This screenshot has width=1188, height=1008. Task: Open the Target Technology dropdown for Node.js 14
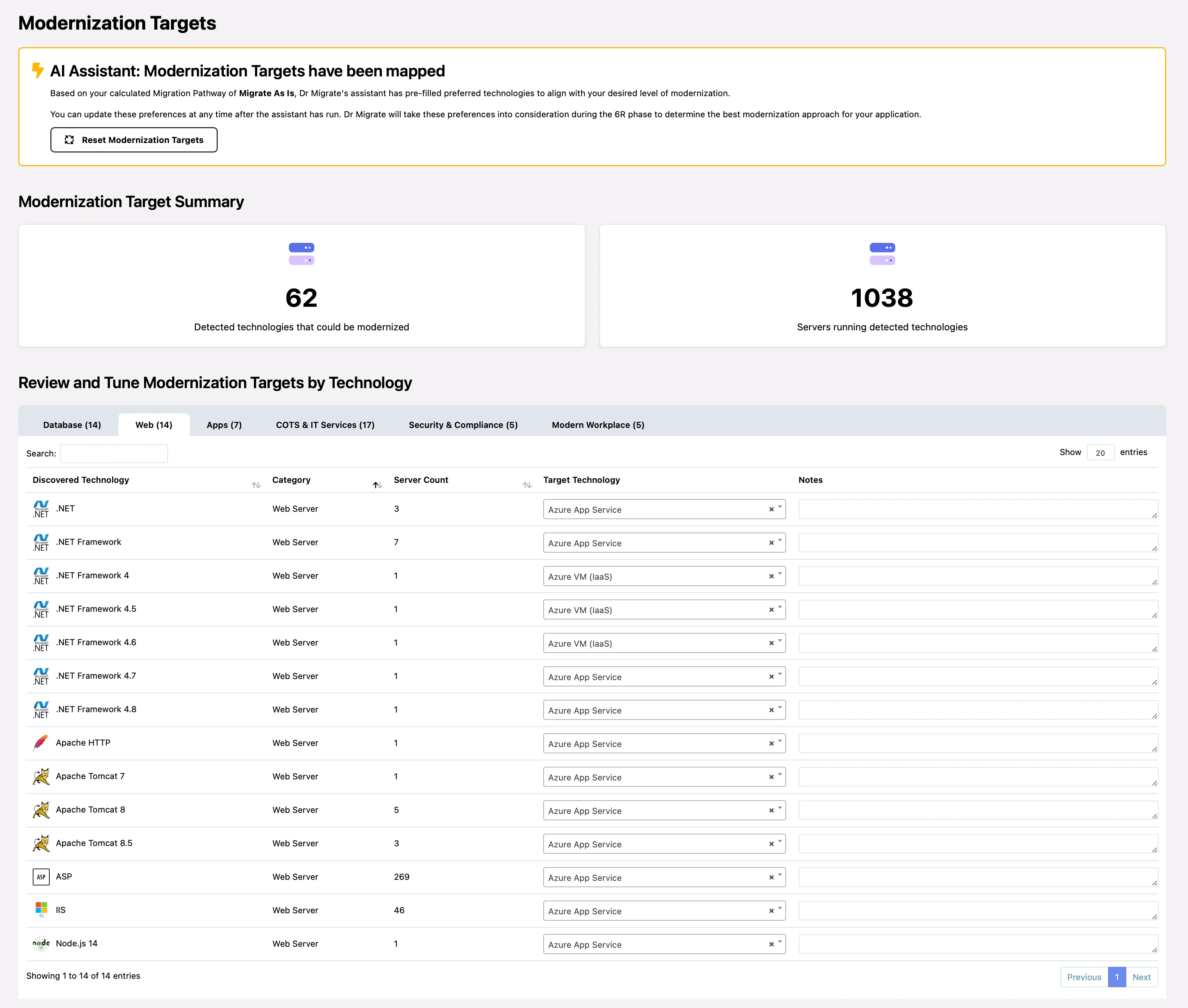click(x=664, y=945)
